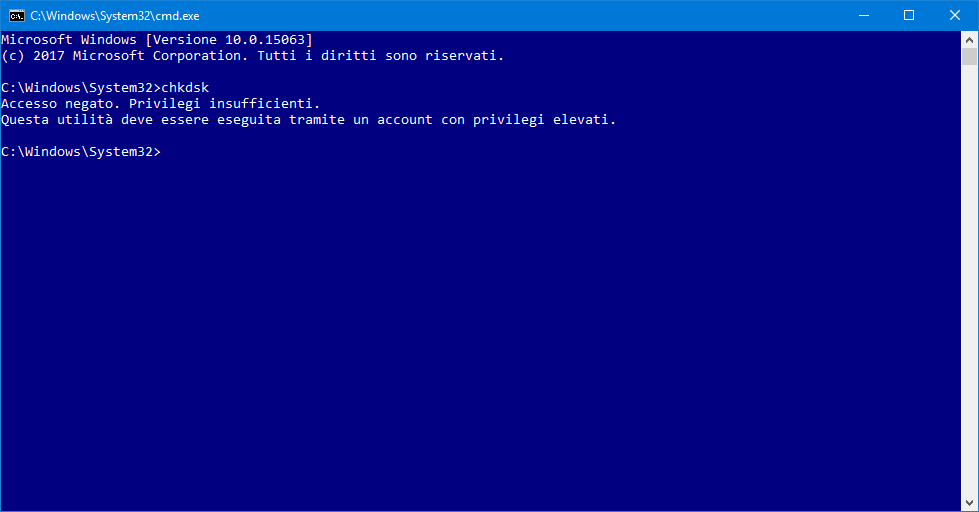Click the cmd.exe icon in title bar
This screenshot has width=979, height=512.
pos(17,15)
